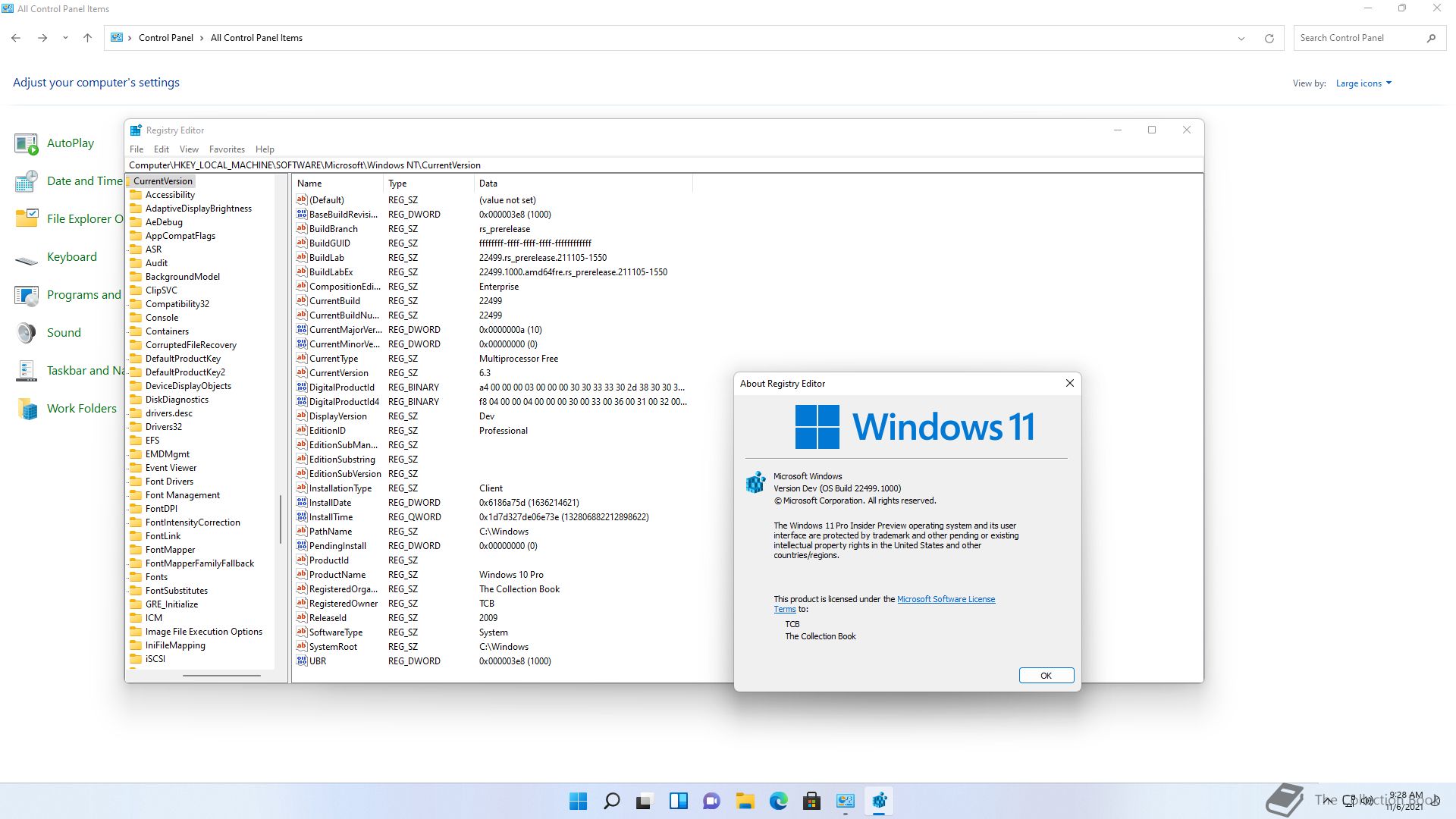Click the Search Control Panel input field
This screenshot has width=1456, height=819.
(1357, 38)
